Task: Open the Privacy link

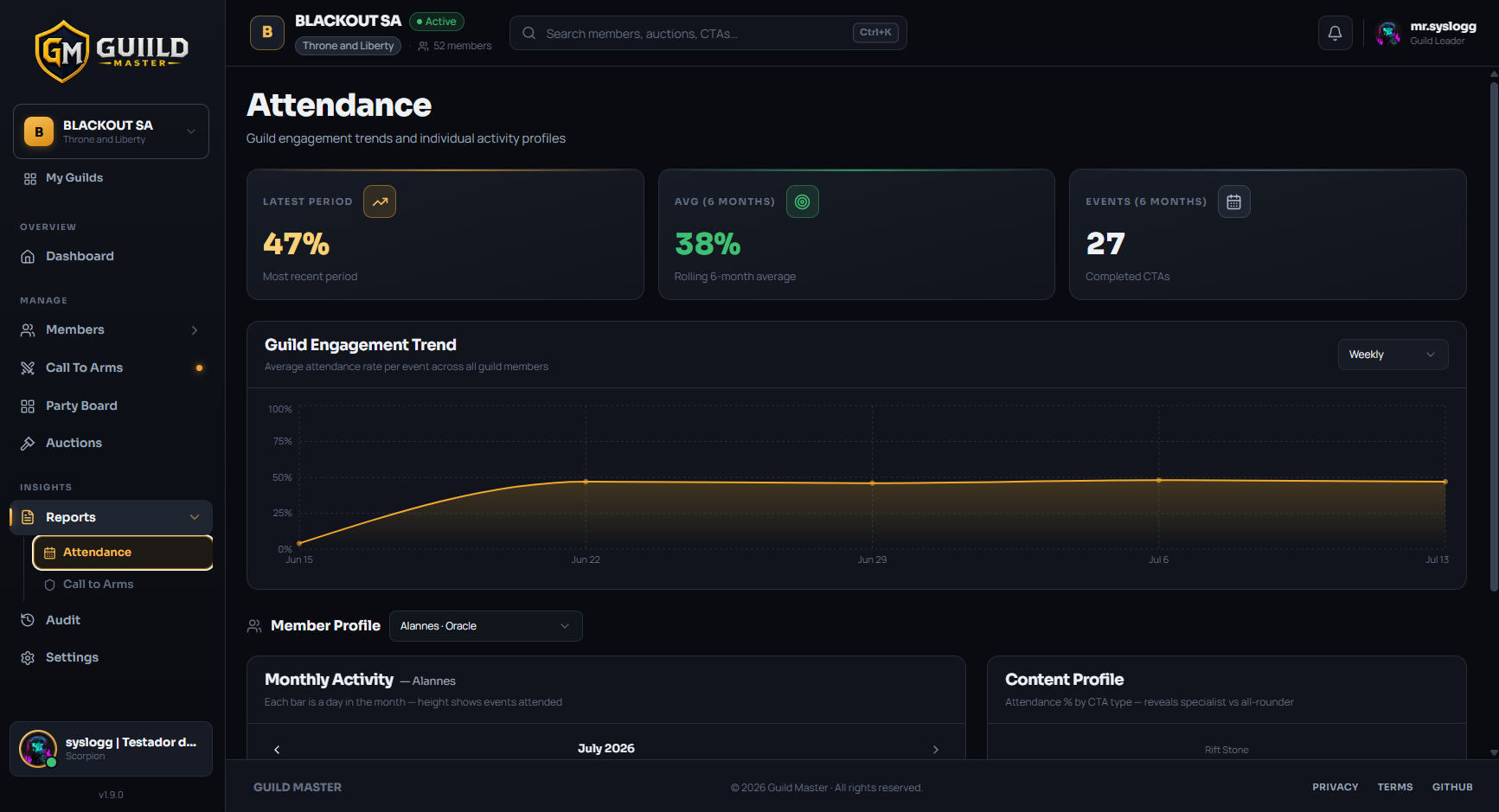Action: tap(1335, 787)
